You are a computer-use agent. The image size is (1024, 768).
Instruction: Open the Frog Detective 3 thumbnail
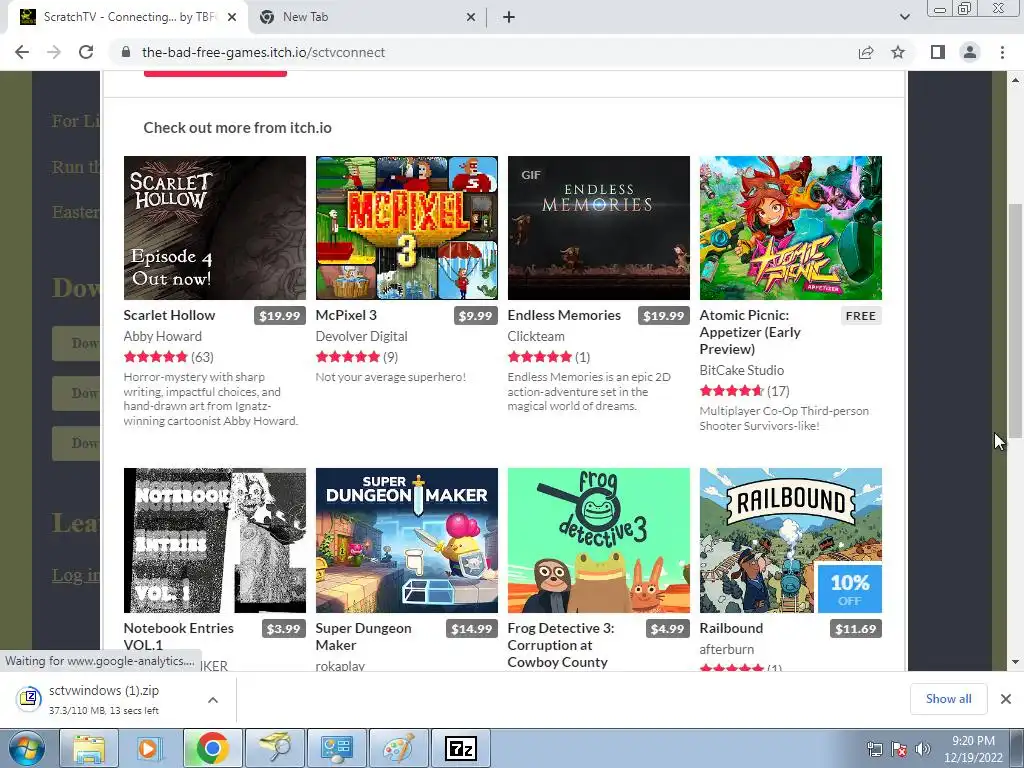click(x=599, y=540)
